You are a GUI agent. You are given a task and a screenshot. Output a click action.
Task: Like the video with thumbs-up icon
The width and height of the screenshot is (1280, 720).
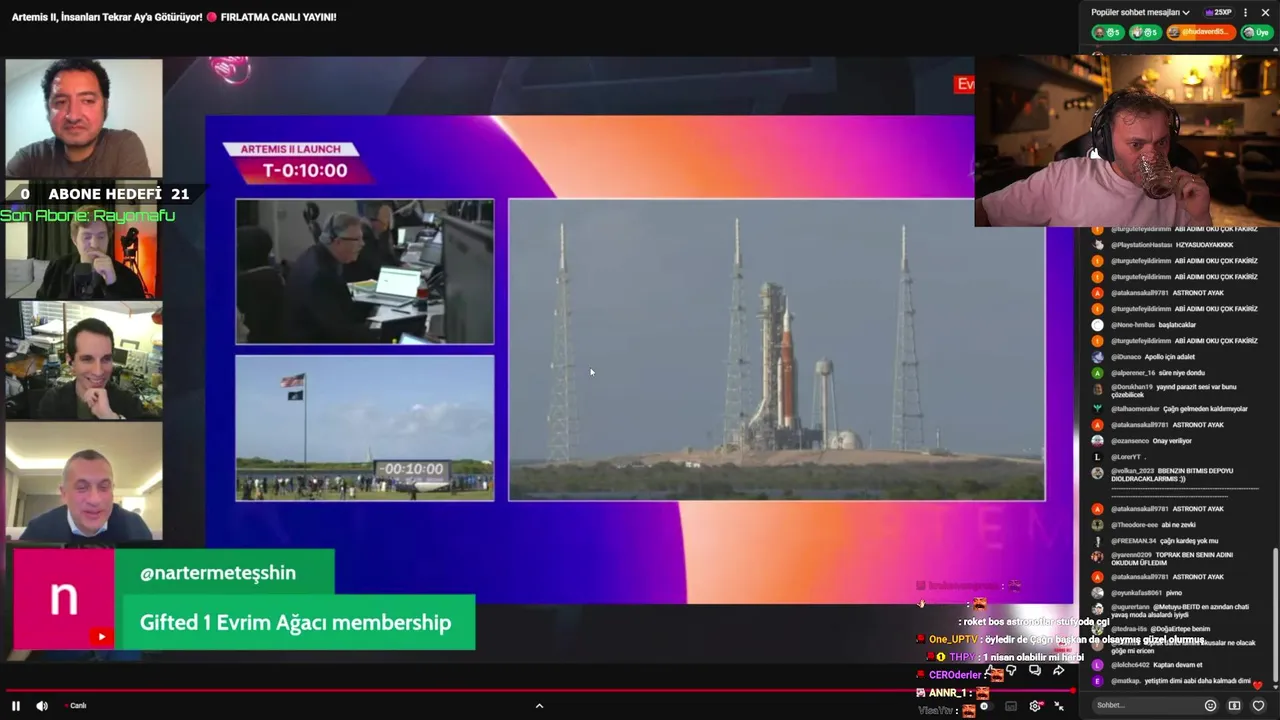tap(992, 671)
